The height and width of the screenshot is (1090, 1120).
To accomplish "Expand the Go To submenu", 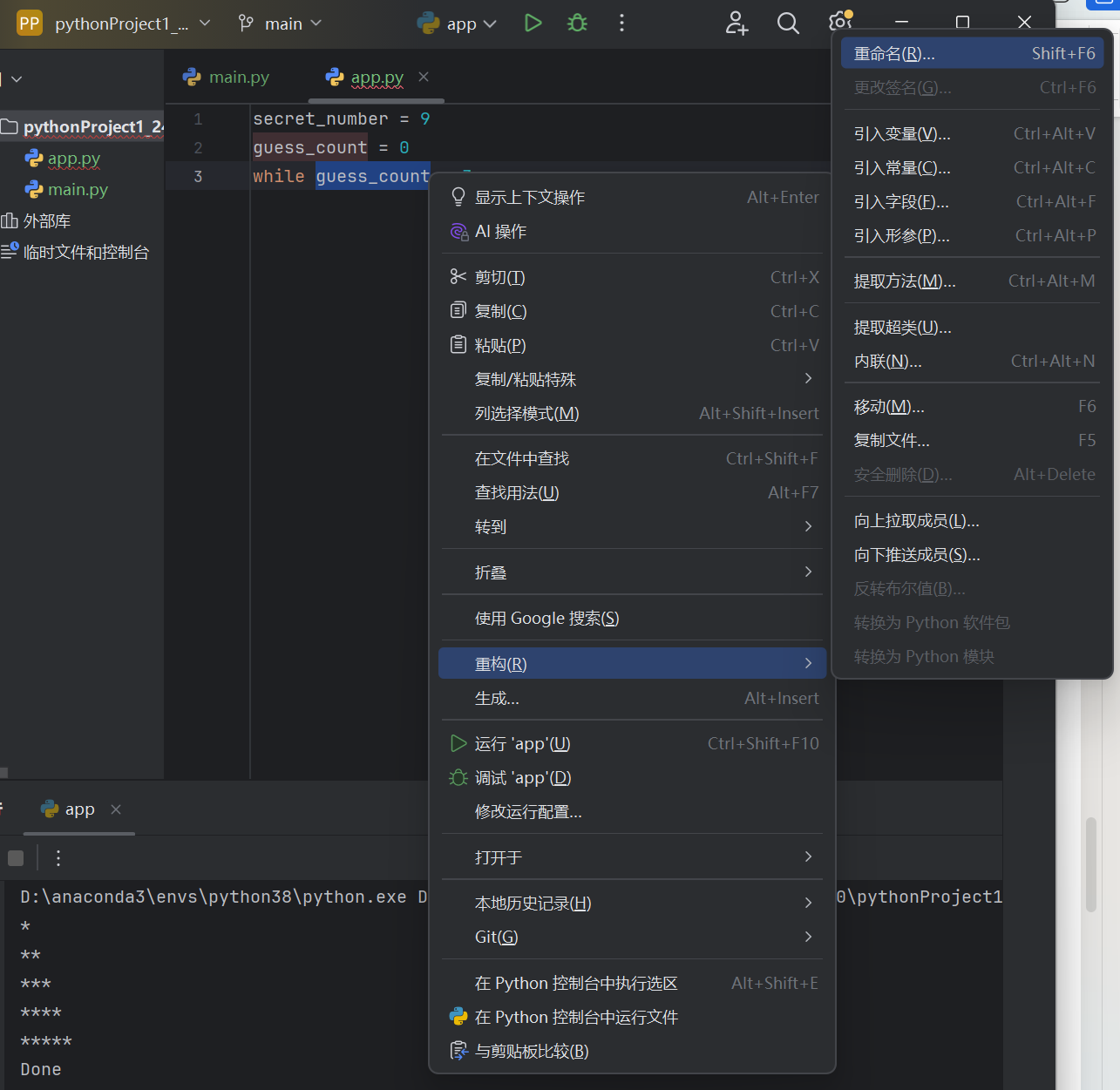I will 634,526.
